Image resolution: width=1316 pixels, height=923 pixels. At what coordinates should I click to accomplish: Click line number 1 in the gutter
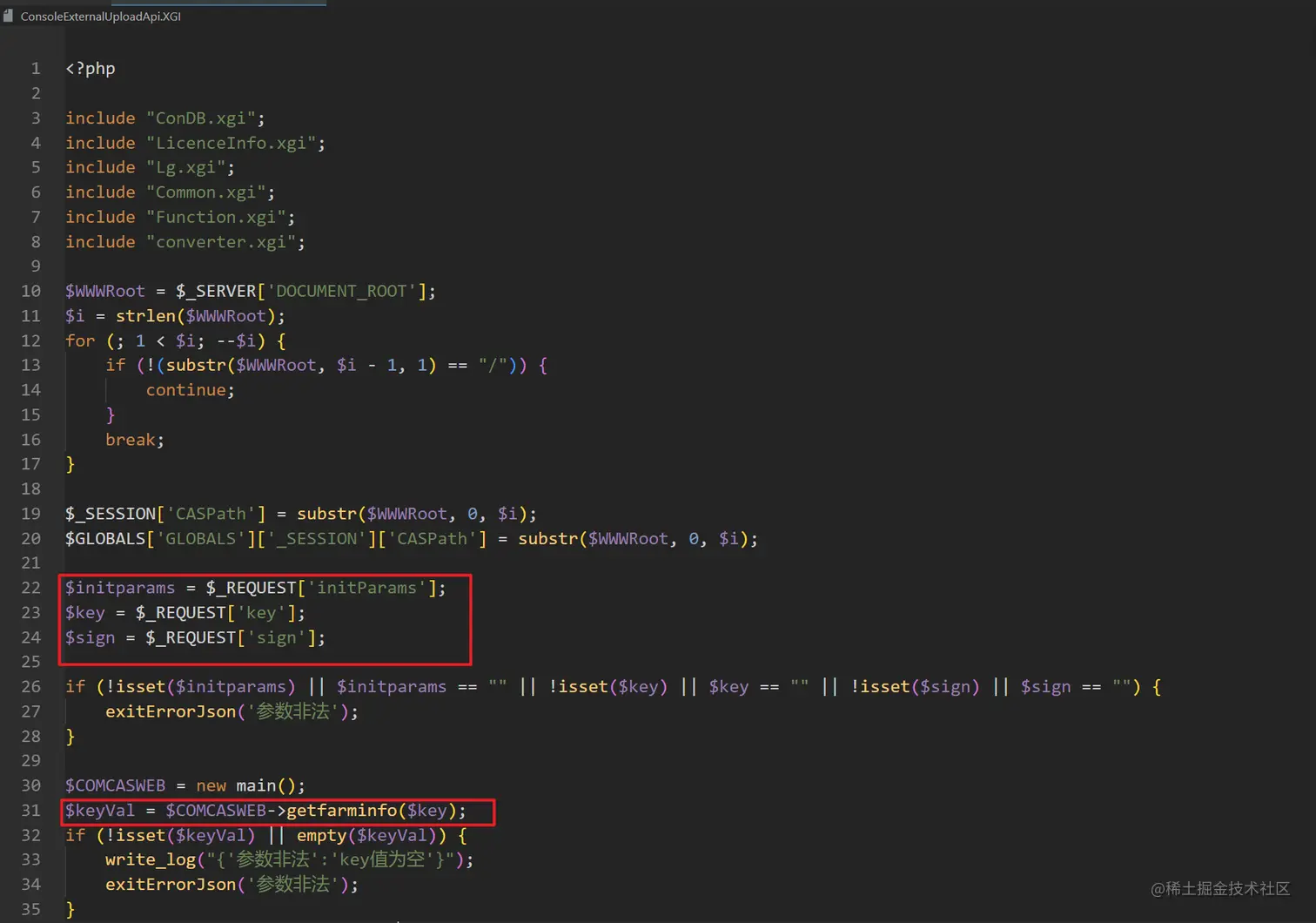(x=36, y=68)
